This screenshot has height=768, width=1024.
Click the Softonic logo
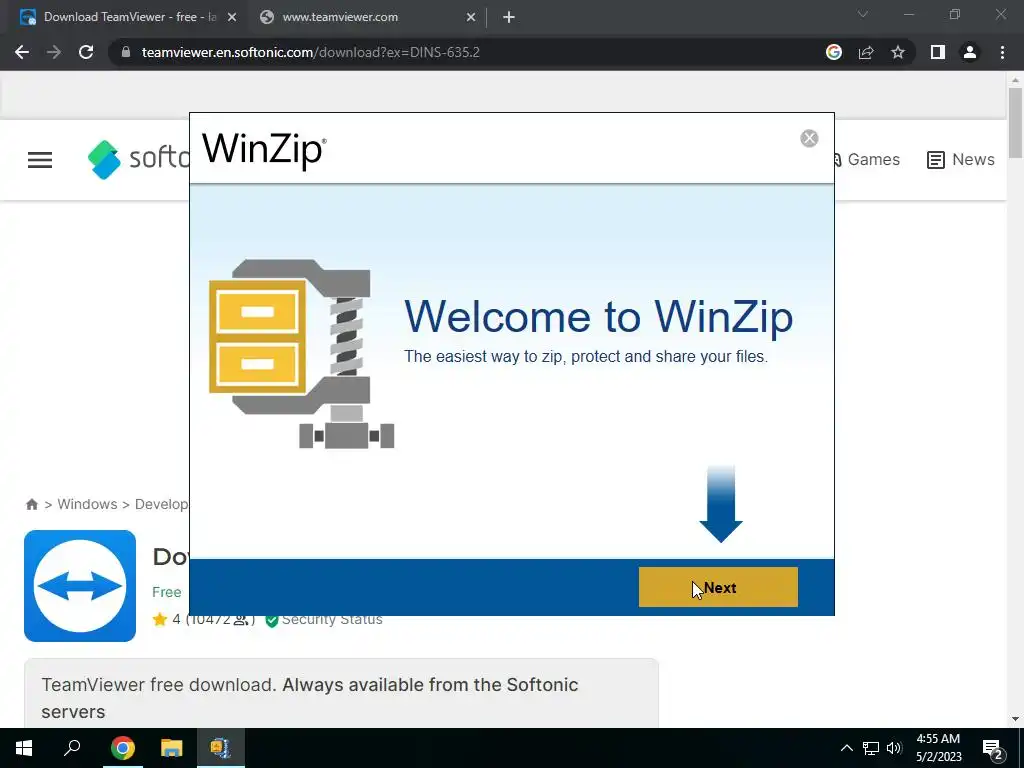(x=138, y=159)
